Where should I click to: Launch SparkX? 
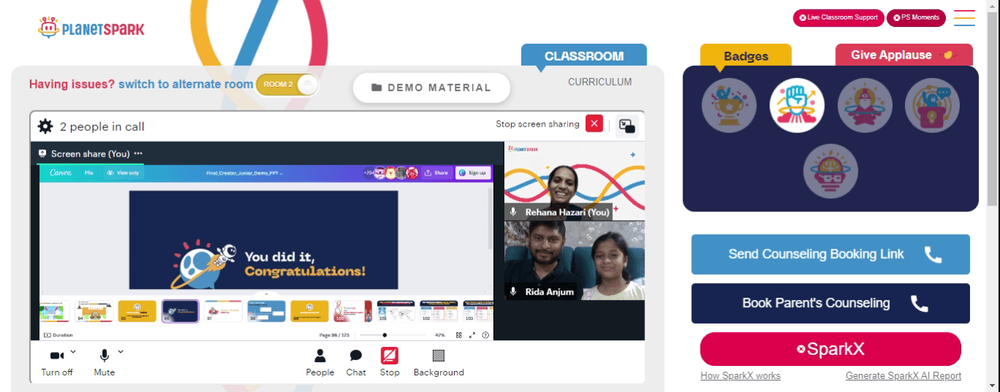pyautogui.click(x=830, y=349)
